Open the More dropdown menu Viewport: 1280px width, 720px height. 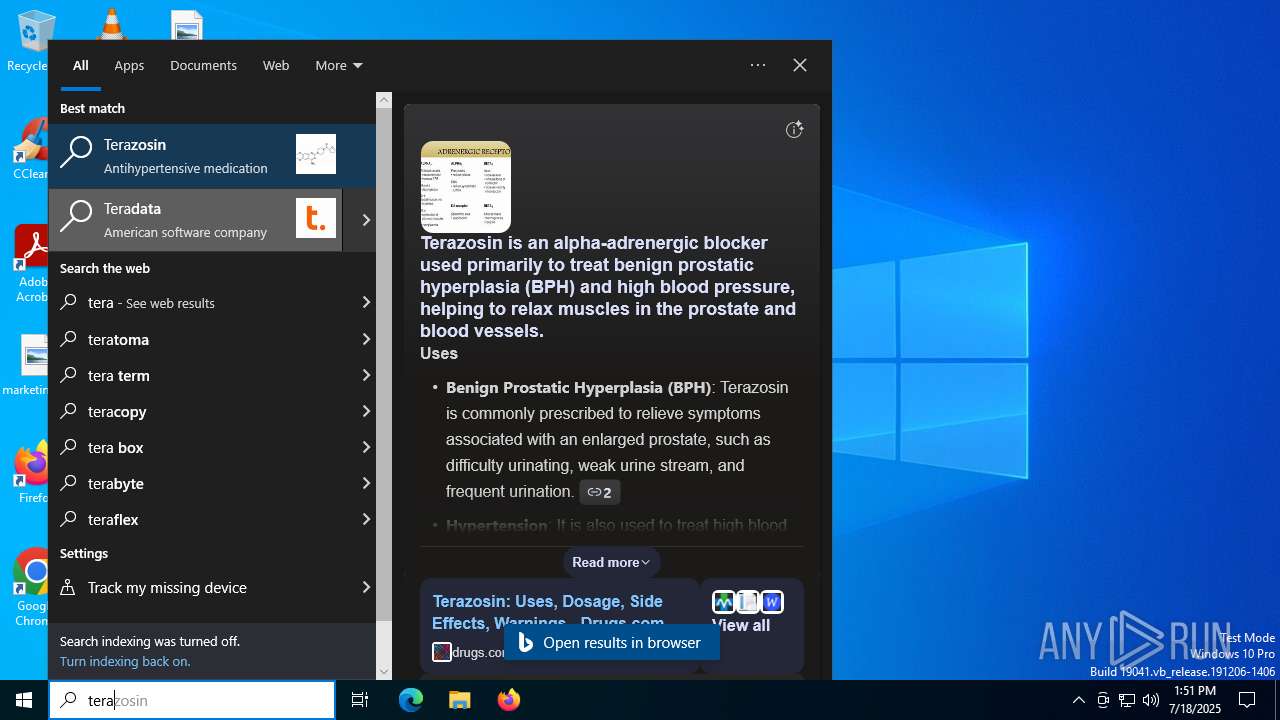[x=339, y=65]
